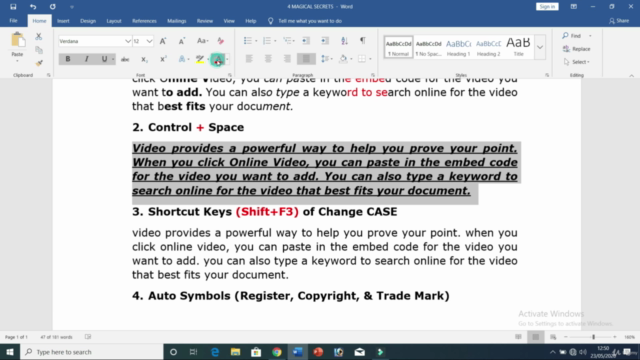This screenshot has width=640, height=360.
Task: Open Borders dropdown
Action: [x=370, y=59]
